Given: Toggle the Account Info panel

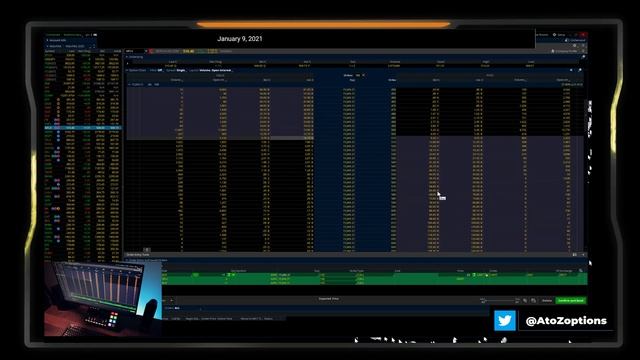Looking at the screenshot, I should [56, 40].
